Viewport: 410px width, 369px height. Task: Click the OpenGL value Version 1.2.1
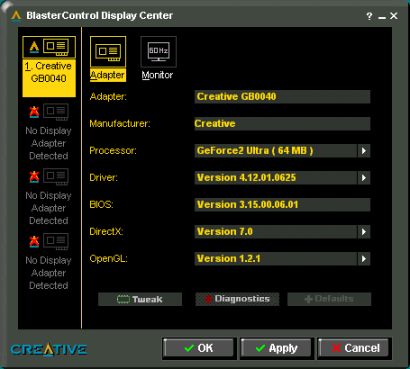click(x=276, y=259)
